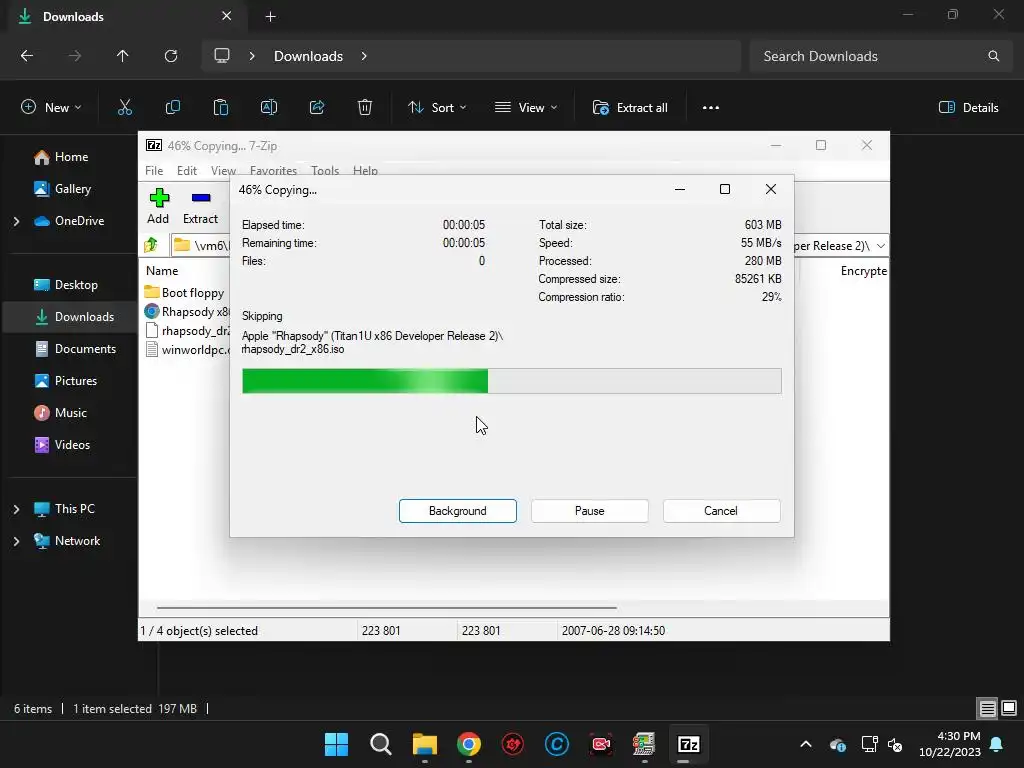The image size is (1024, 768).
Task: Click Downloads in the address breadcrumb
Action: (308, 56)
